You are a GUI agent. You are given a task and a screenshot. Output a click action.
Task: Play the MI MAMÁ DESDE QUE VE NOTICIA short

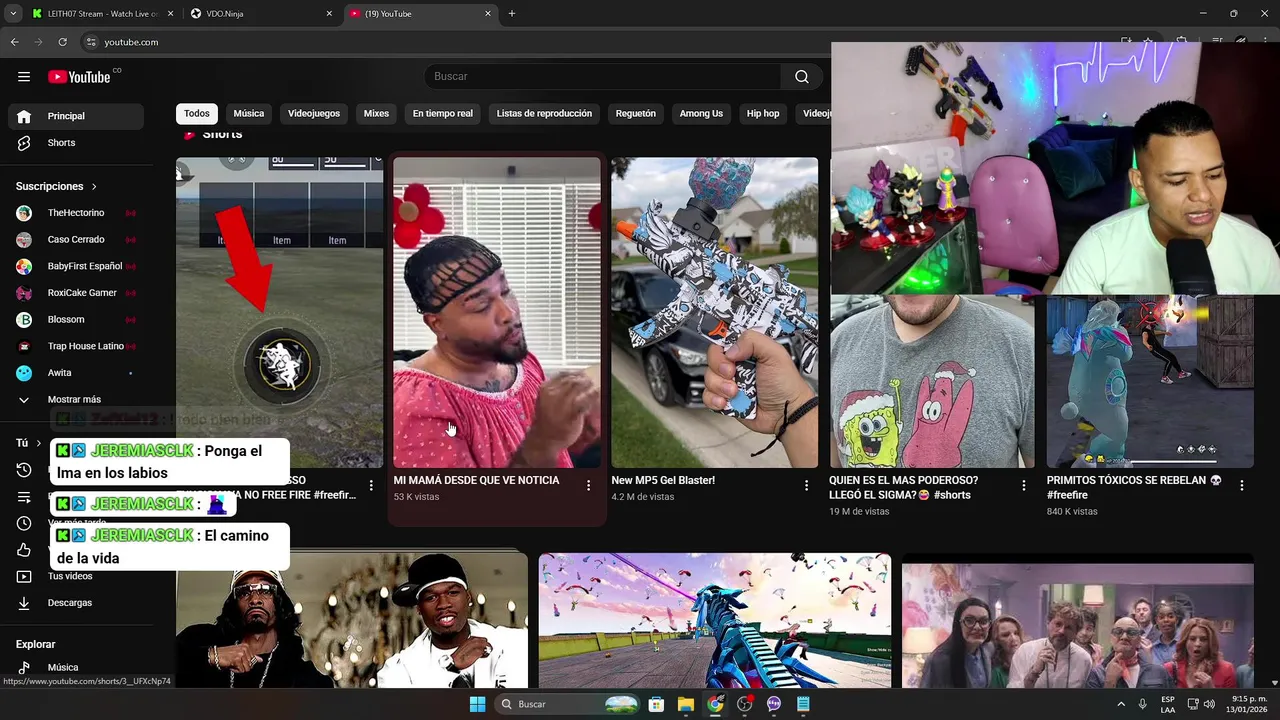click(497, 312)
